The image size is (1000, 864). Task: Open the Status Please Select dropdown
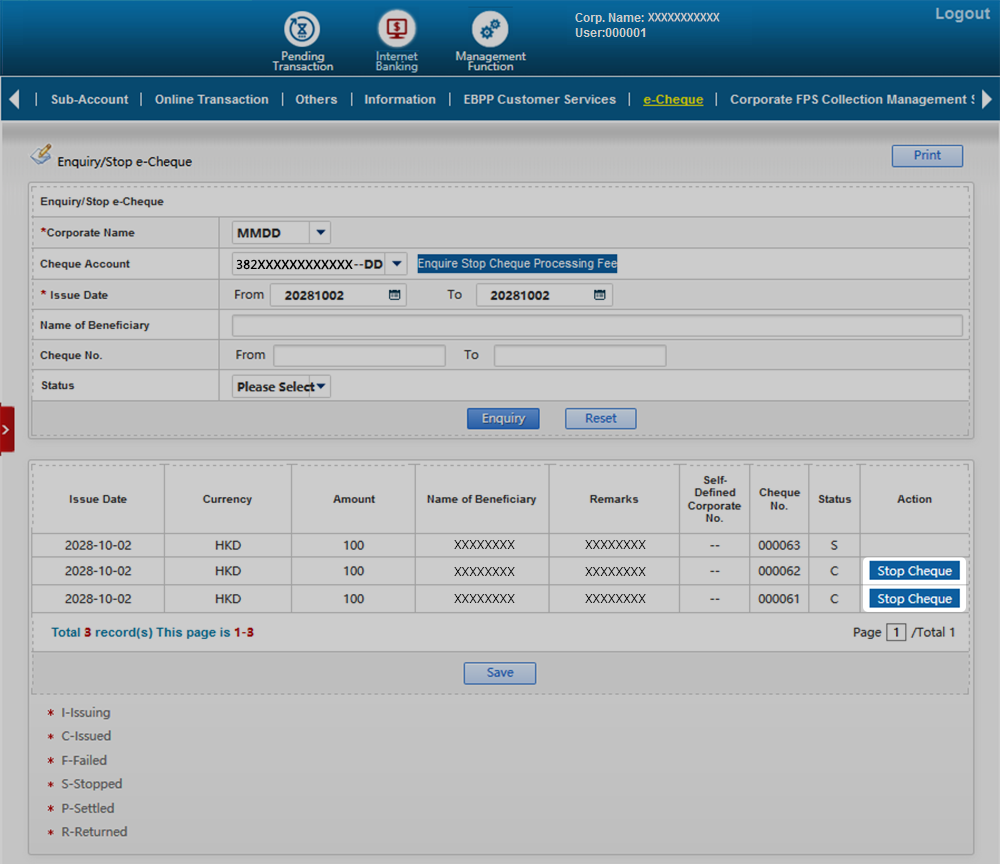[x=322, y=387]
